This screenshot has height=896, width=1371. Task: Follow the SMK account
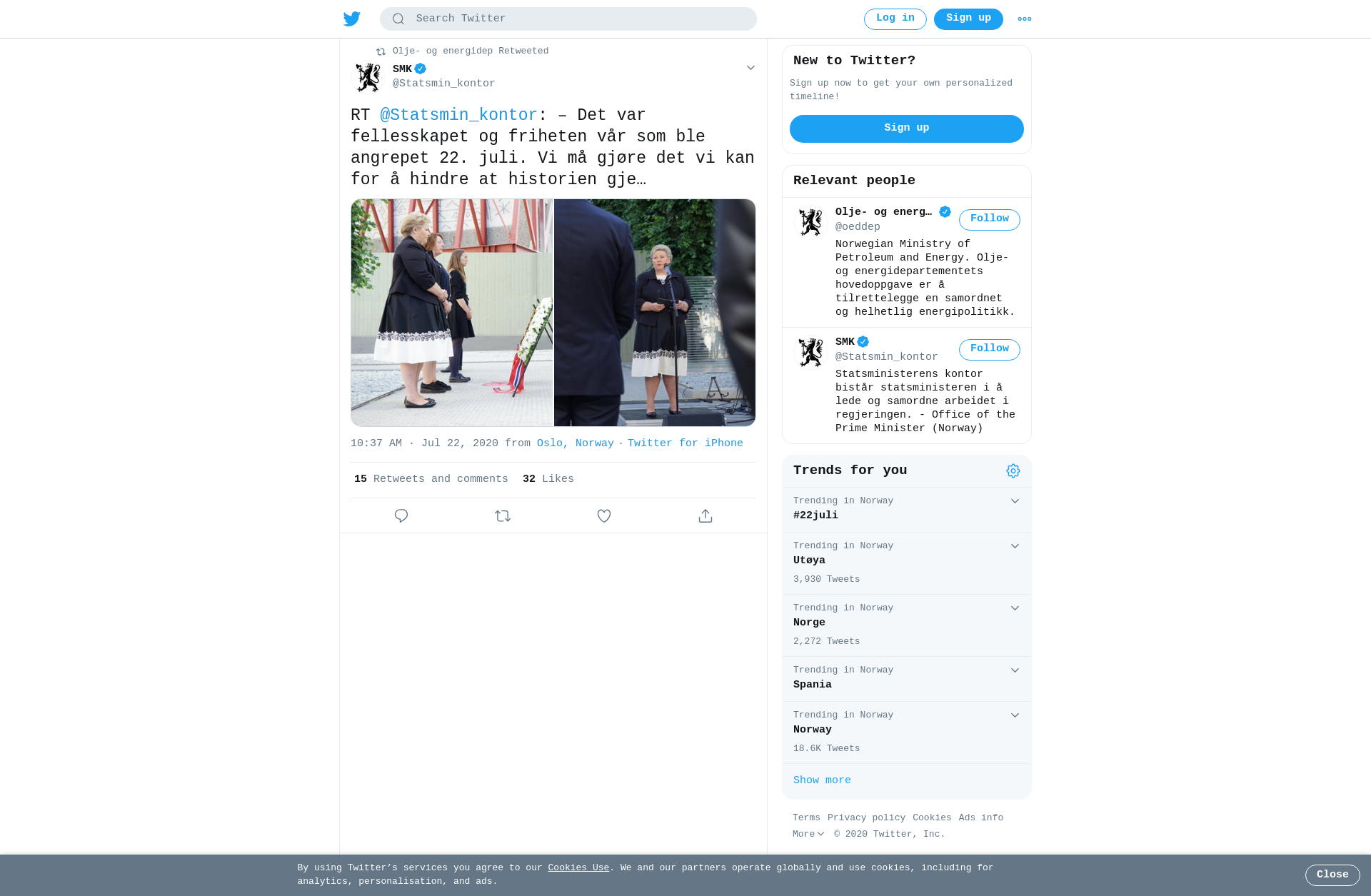point(989,349)
